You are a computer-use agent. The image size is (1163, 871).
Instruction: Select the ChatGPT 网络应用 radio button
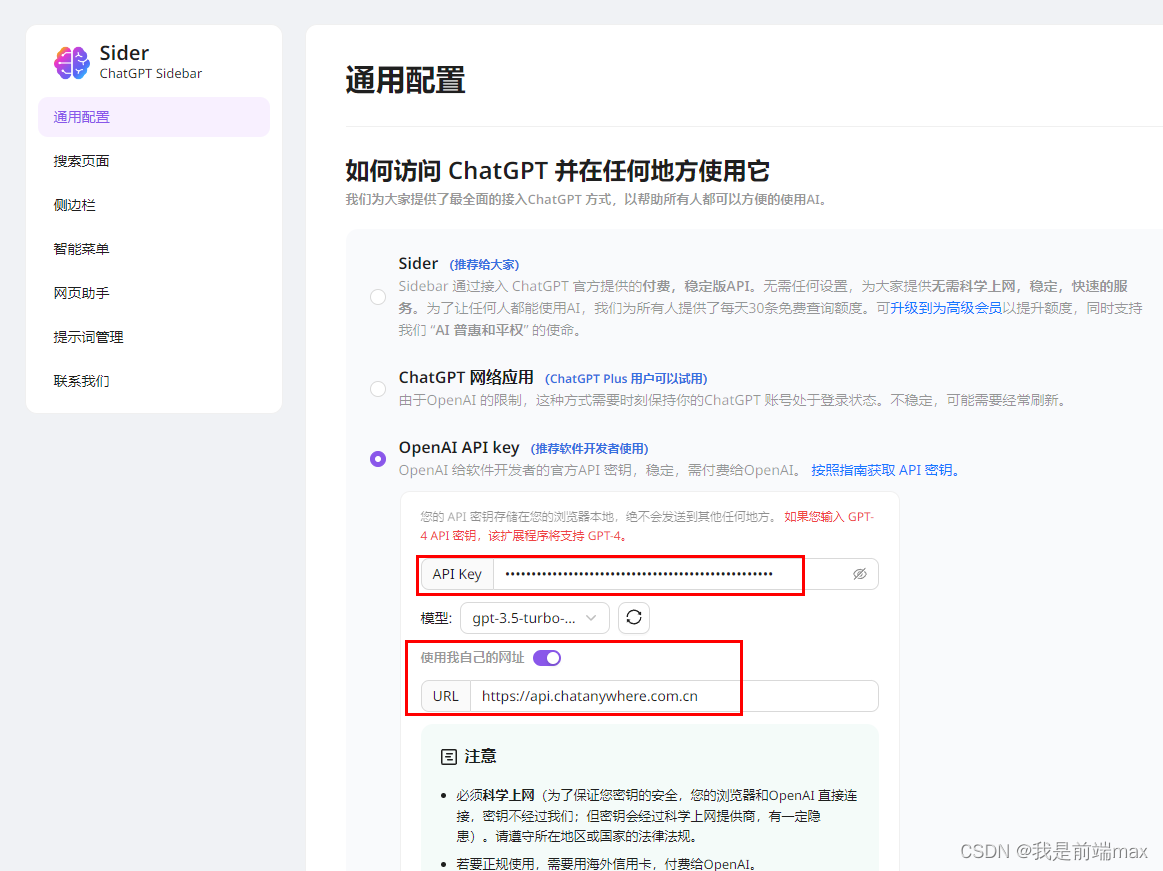click(x=378, y=389)
